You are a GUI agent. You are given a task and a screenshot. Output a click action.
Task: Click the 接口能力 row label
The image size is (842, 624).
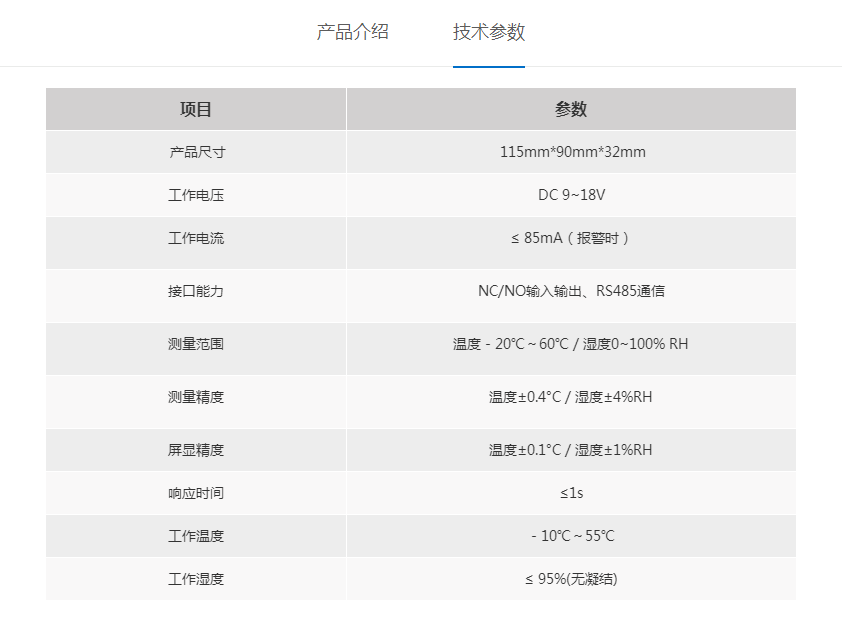pyautogui.click(x=196, y=291)
